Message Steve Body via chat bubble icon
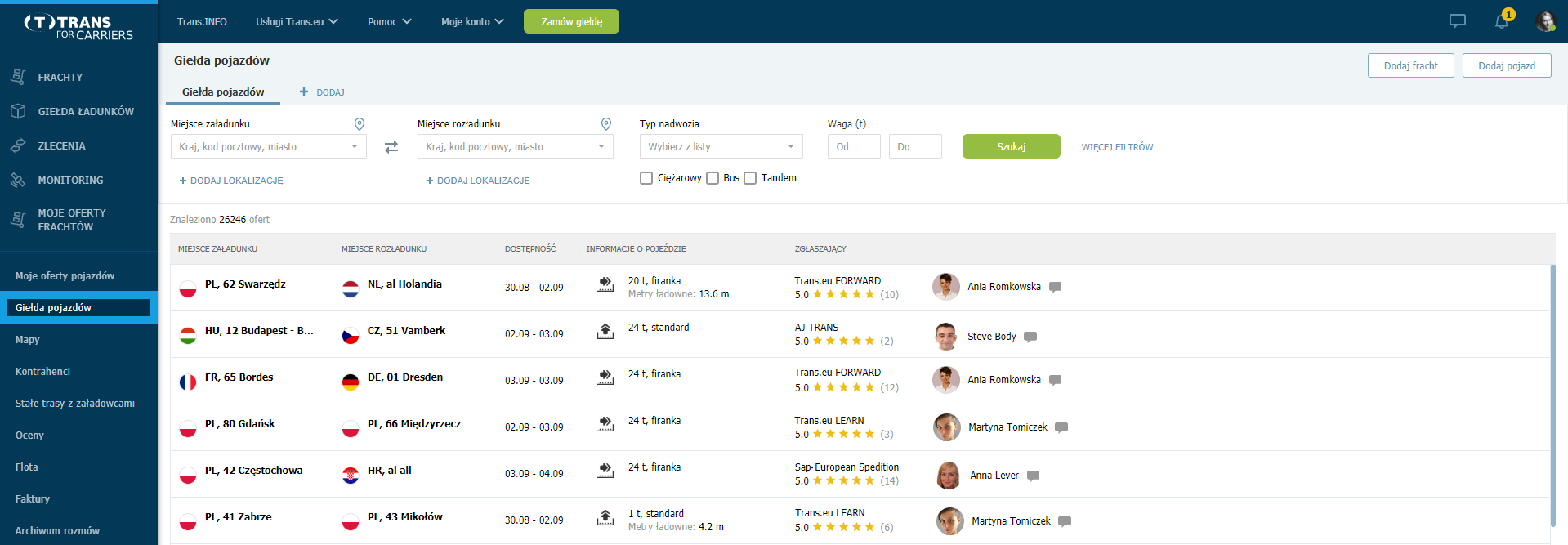 (x=1030, y=337)
